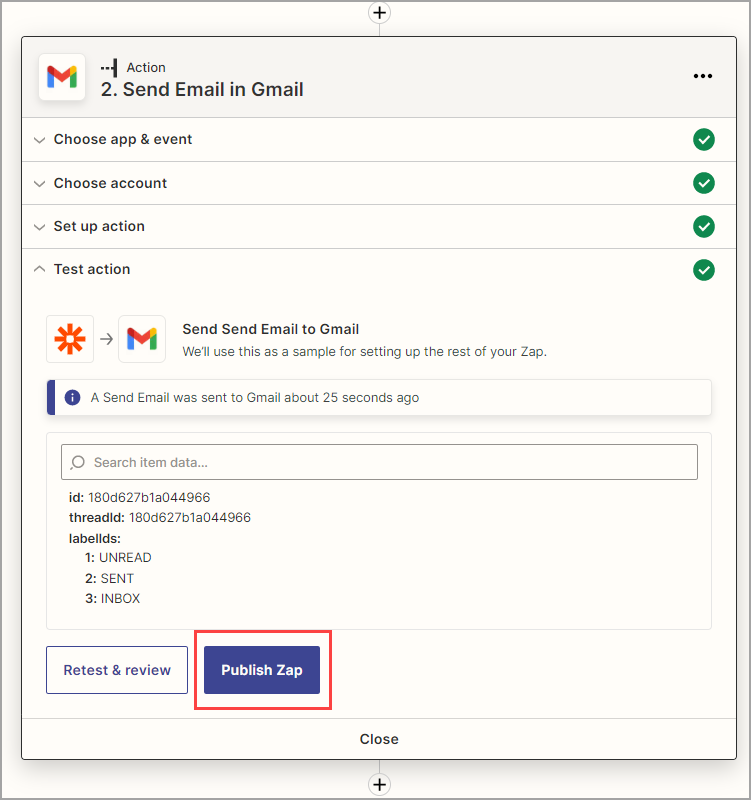Image resolution: width=751 pixels, height=800 pixels.
Task: Close the action editor panel
Action: point(379,739)
